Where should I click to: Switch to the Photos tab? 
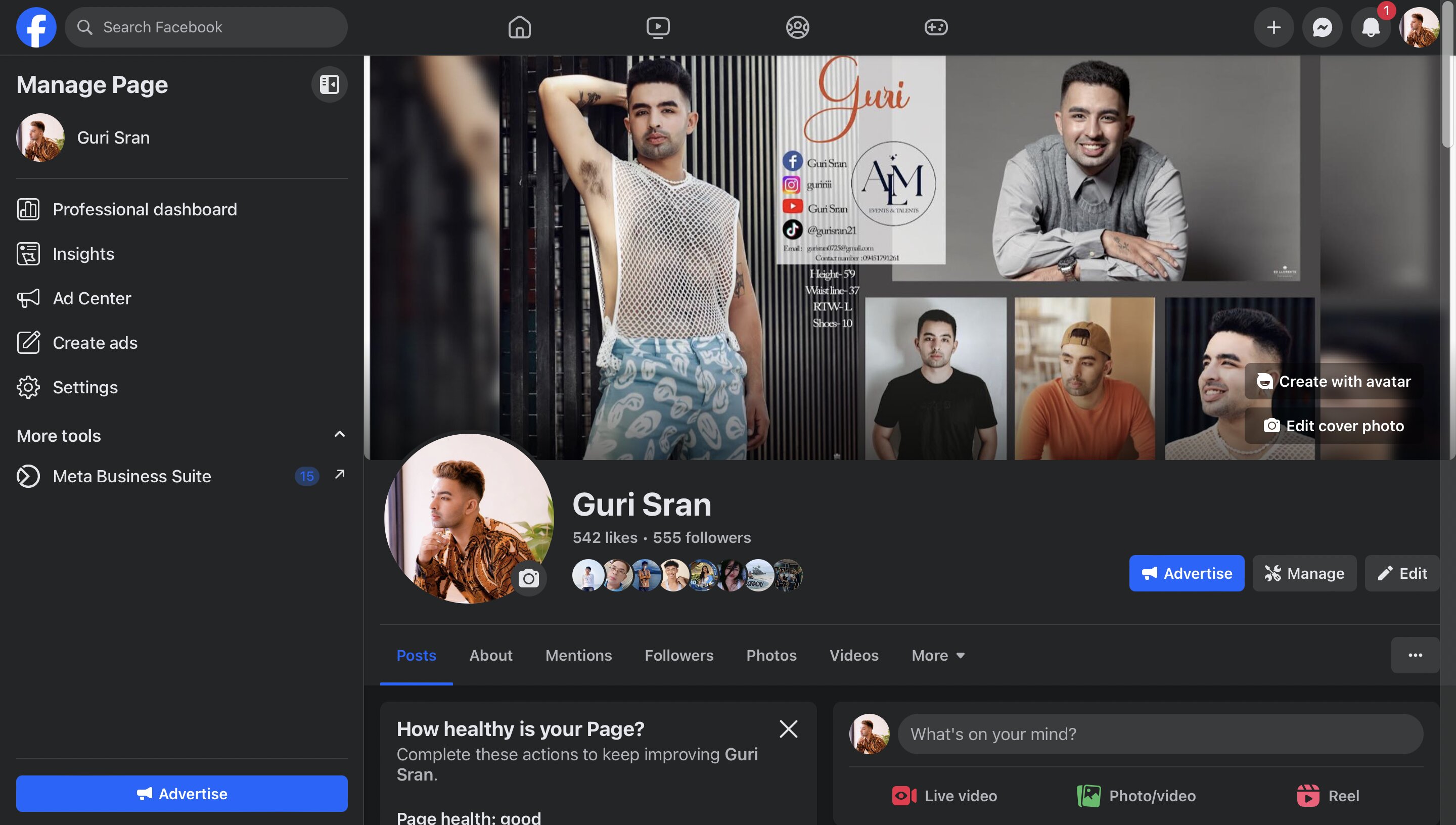pos(771,655)
